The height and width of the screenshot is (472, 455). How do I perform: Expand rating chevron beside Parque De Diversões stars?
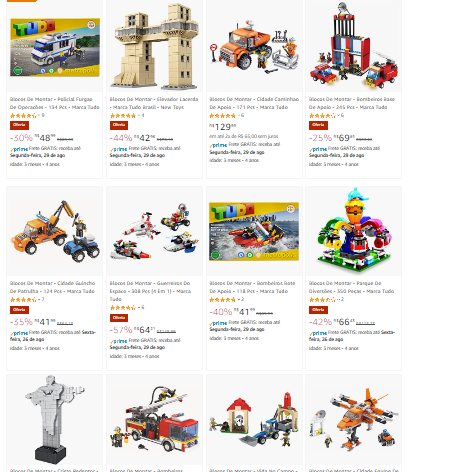(x=338, y=299)
